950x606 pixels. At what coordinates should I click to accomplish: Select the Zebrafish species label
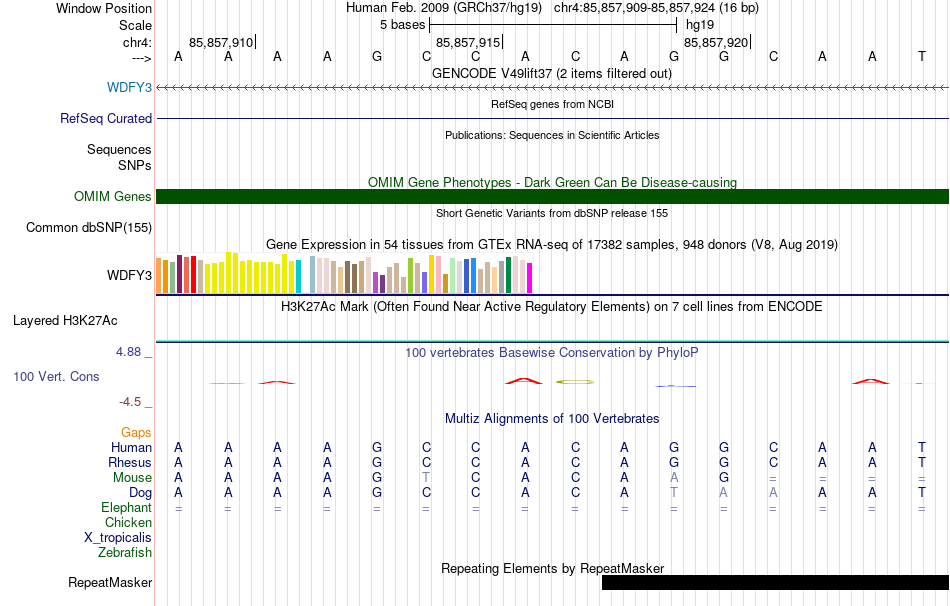[125, 553]
